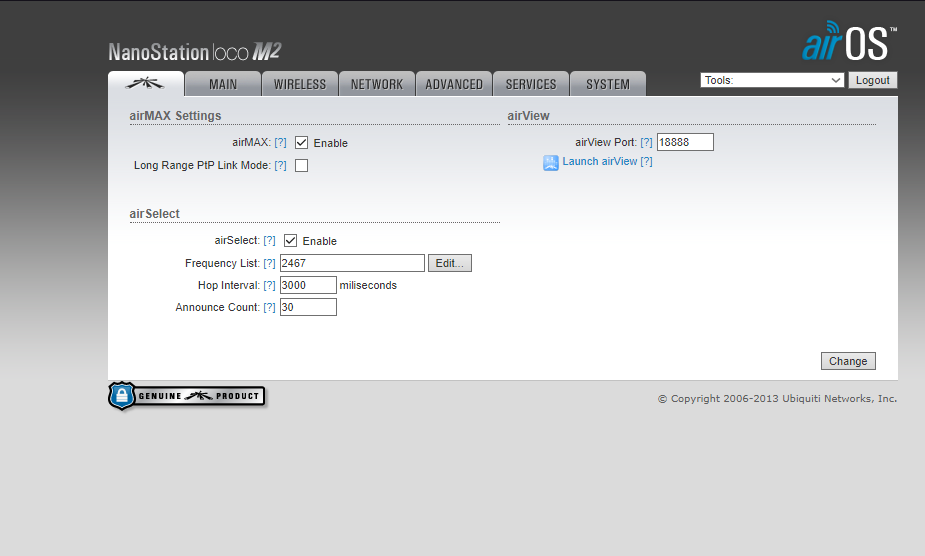This screenshot has width=925, height=556.
Task: Focus the Frequency List field
Action: tap(352, 263)
